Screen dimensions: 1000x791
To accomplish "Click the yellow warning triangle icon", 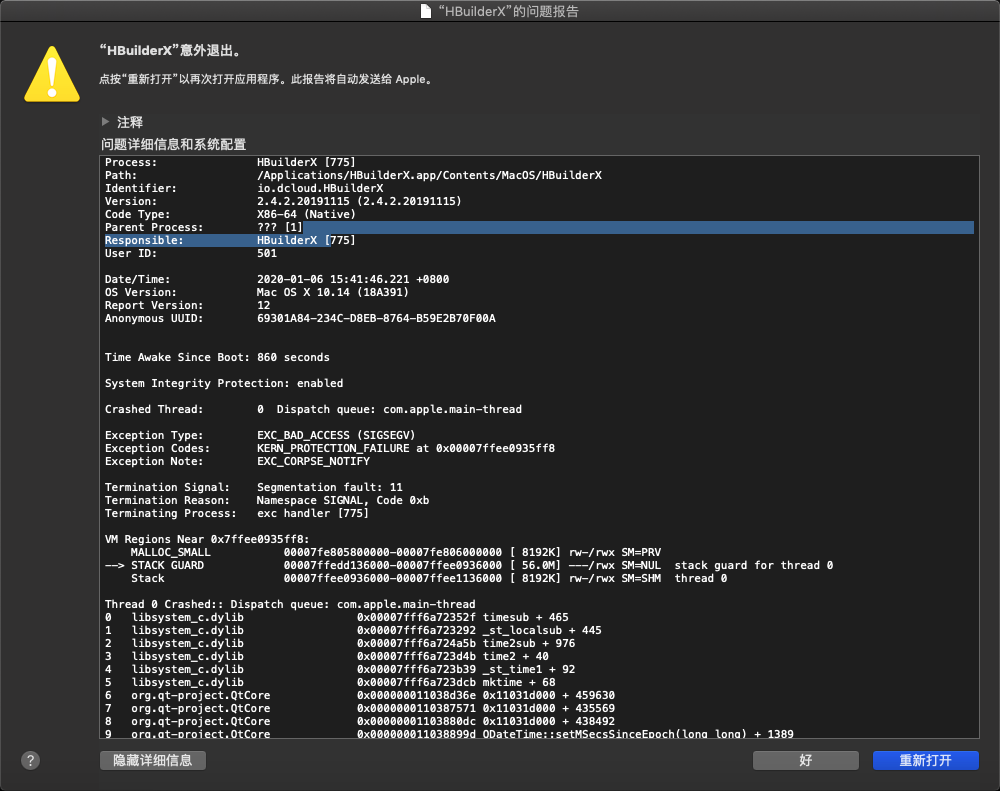I will pyautogui.click(x=52, y=74).
